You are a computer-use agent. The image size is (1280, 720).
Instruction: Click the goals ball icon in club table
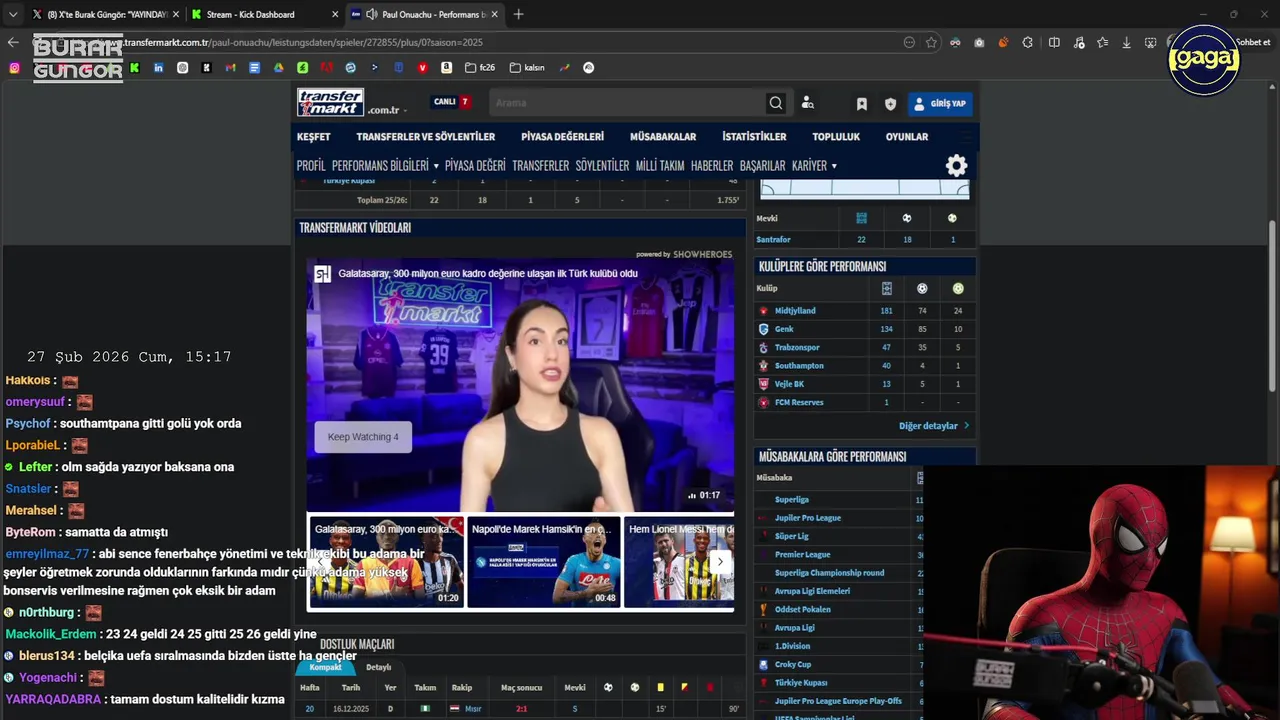(x=922, y=288)
